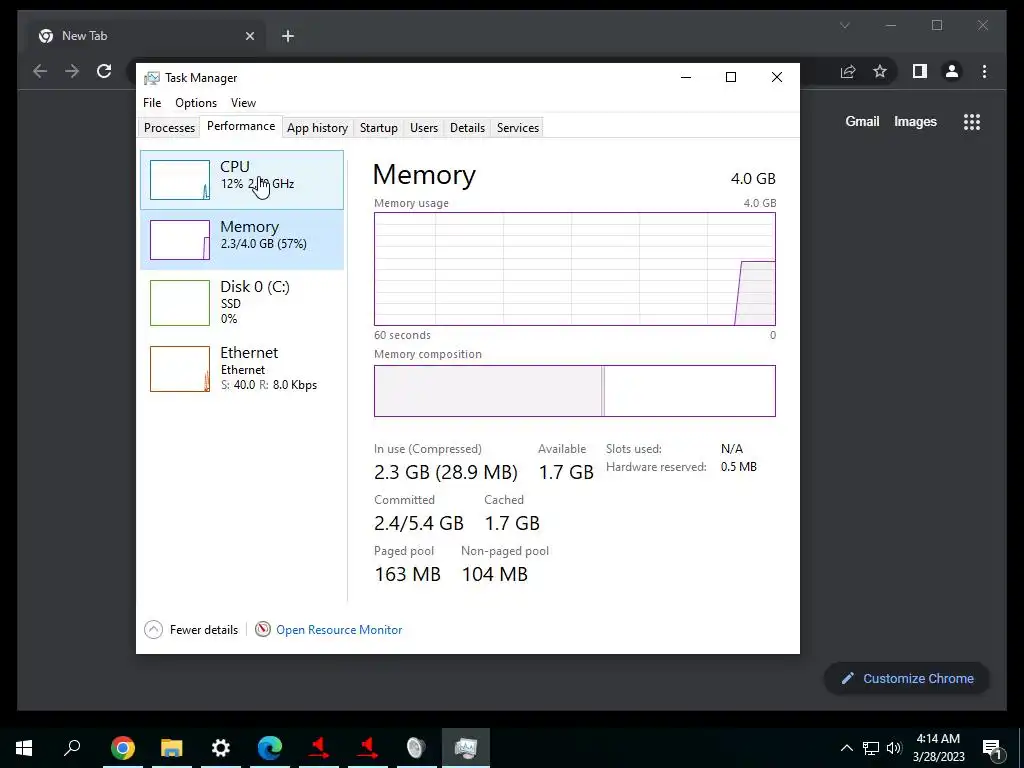Open the File menu

point(152,103)
